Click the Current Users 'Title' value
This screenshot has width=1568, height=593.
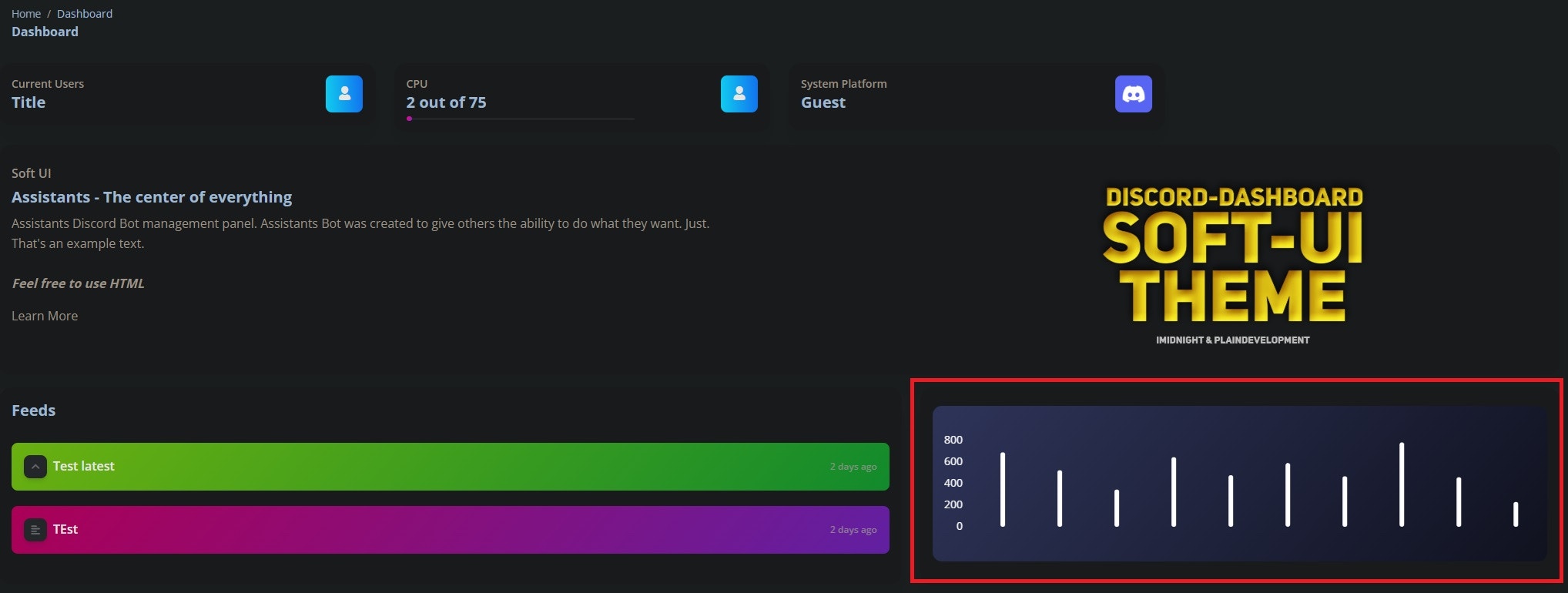click(28, 102)
